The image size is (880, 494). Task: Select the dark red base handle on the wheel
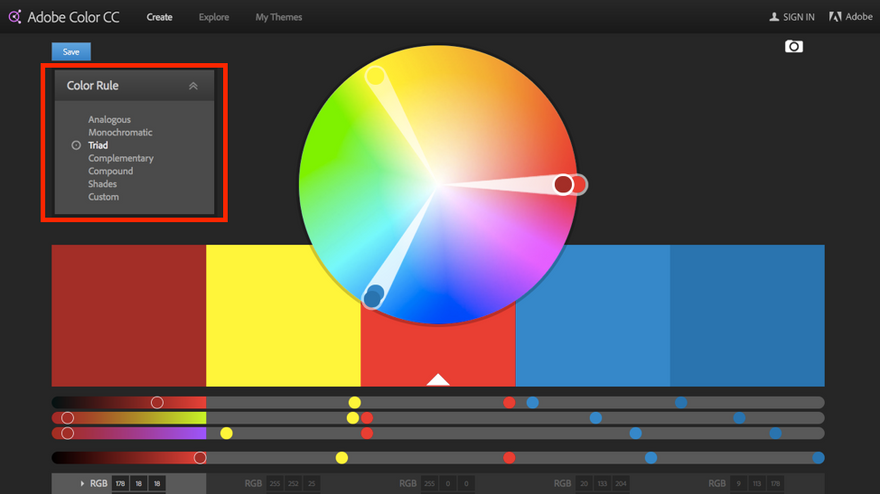(x=563, y=184)
